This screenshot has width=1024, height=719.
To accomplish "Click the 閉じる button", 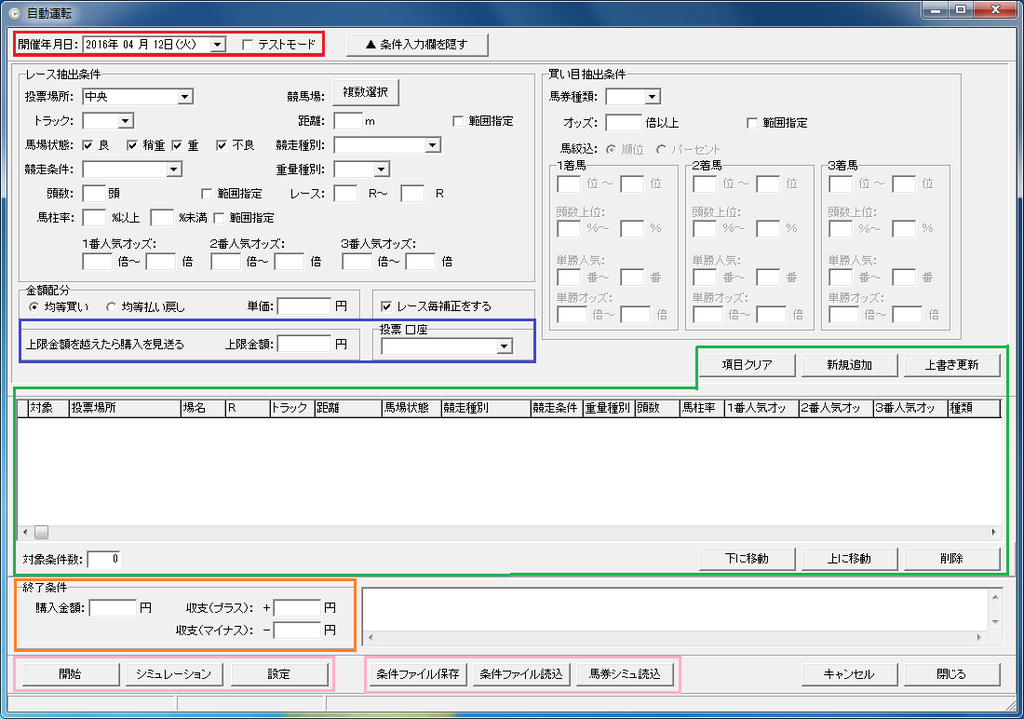I will click(x=952, y=674).
